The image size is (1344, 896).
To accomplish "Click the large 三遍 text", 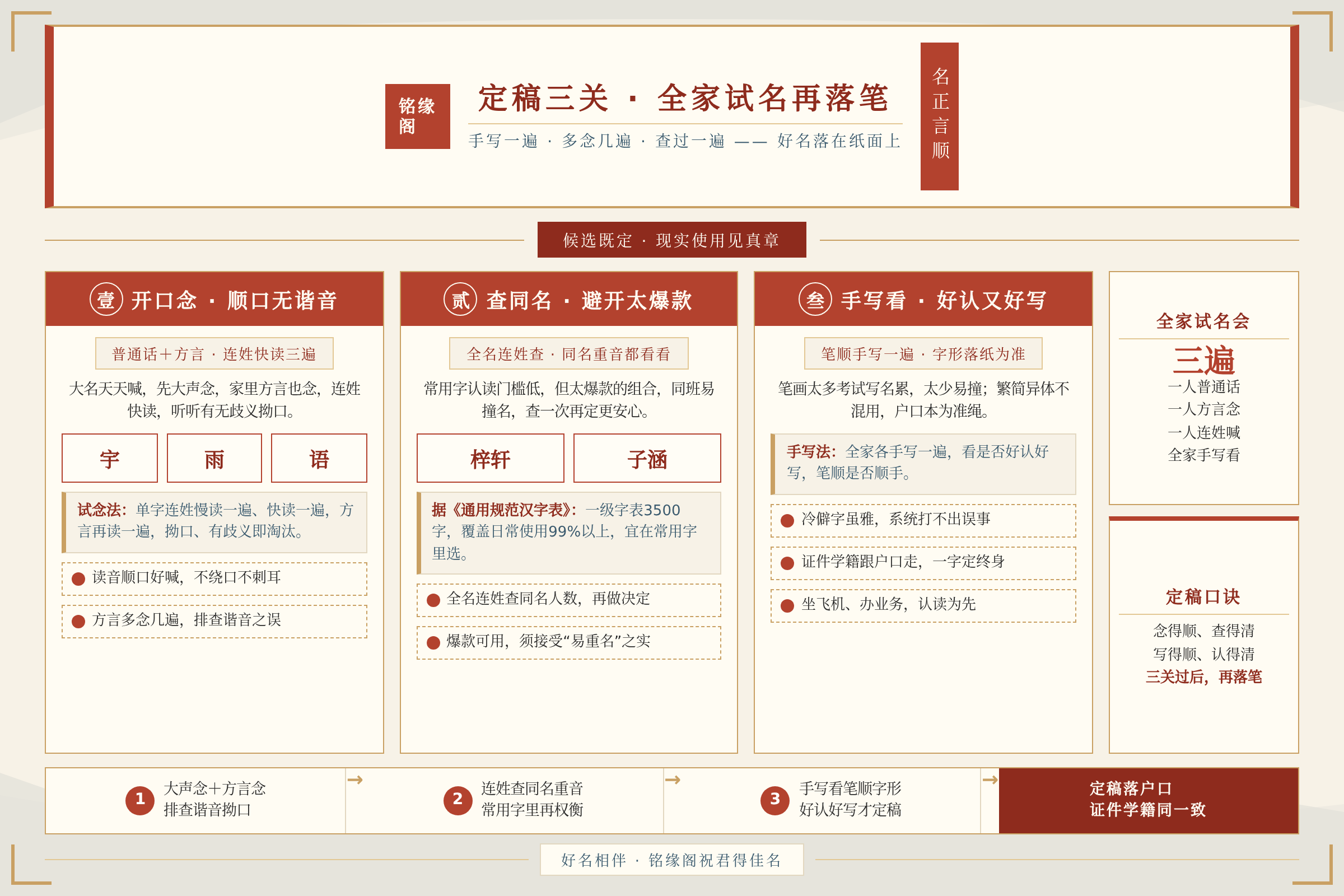I will pos(1203,361).
